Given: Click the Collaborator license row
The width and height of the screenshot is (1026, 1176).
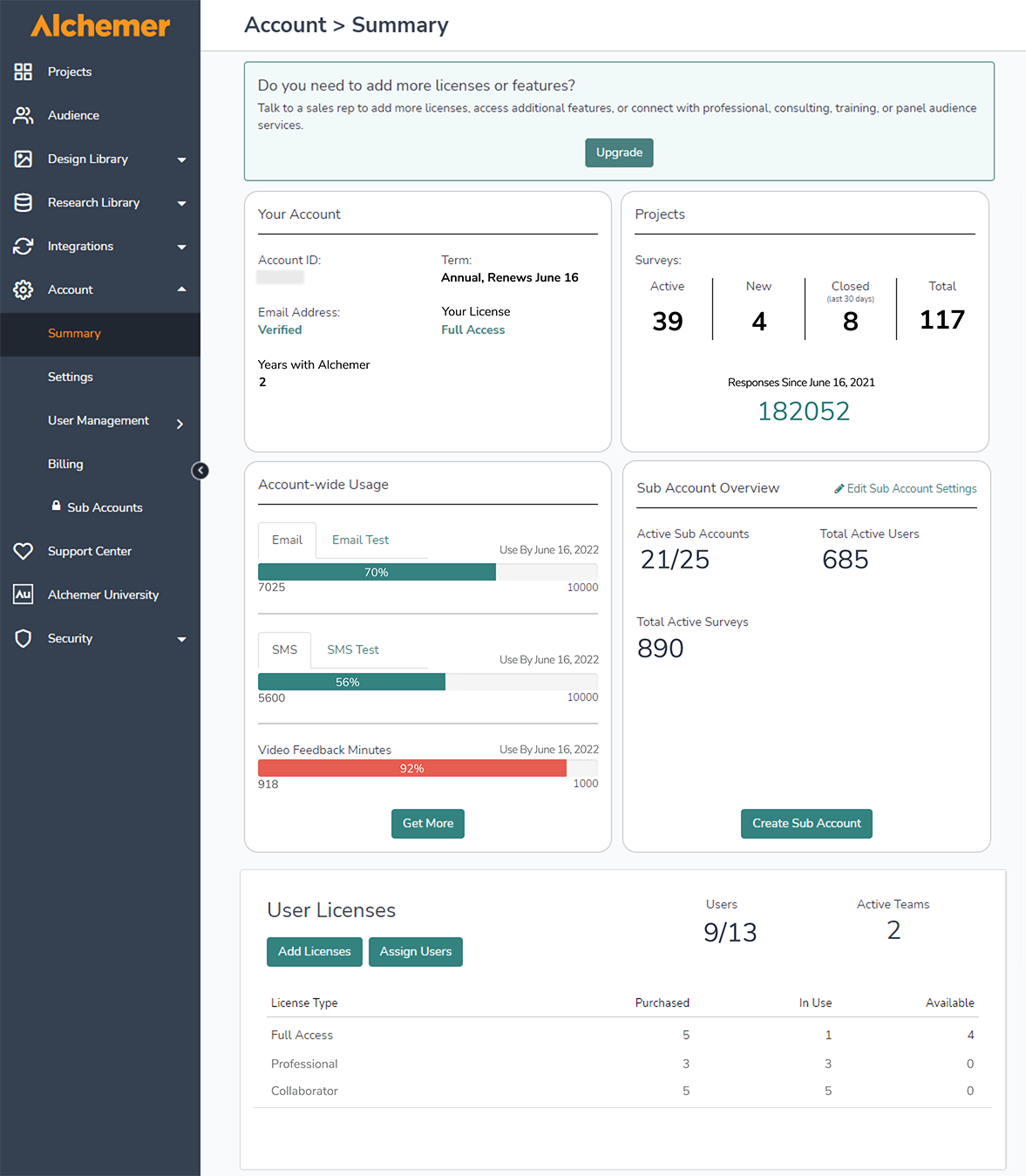Looking at the screenshot, I should (622, 1091).
